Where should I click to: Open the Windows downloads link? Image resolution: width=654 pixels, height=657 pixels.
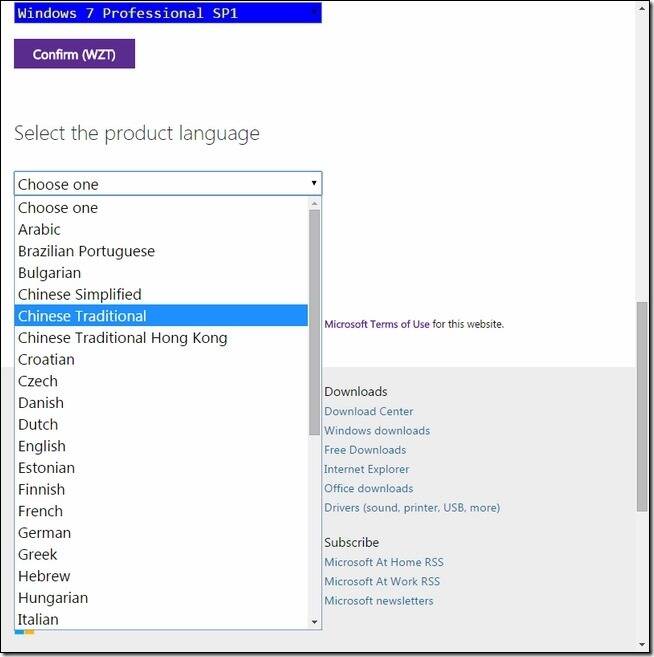377,430
